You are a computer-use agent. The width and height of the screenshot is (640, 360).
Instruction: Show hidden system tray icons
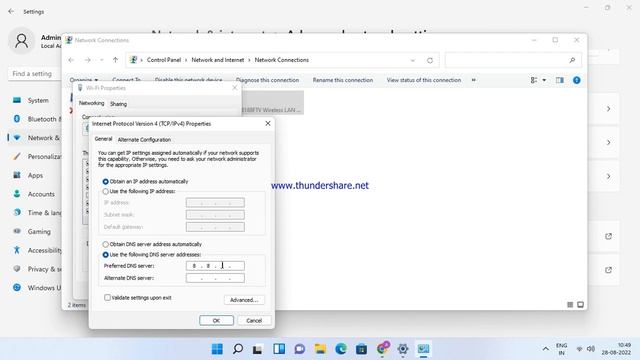[545, 349]
